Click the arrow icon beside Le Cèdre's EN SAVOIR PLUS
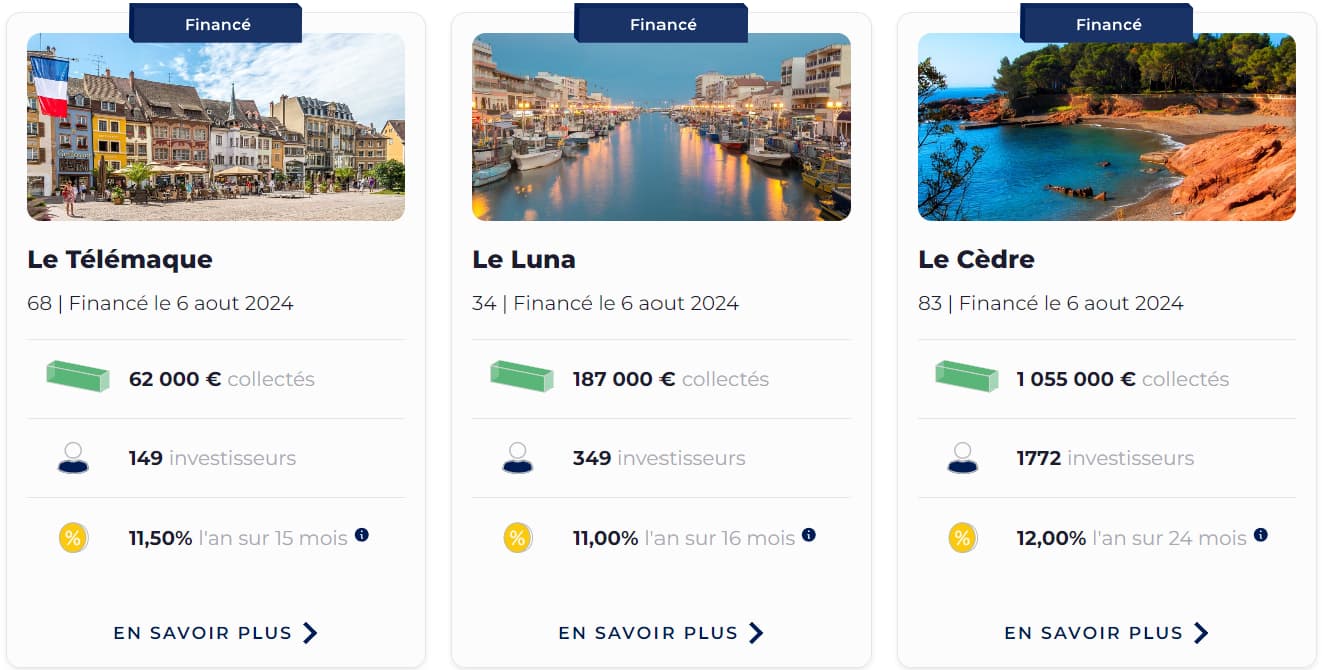Viewport: 1322px width, 670px height. click(x=1203, y=632)
